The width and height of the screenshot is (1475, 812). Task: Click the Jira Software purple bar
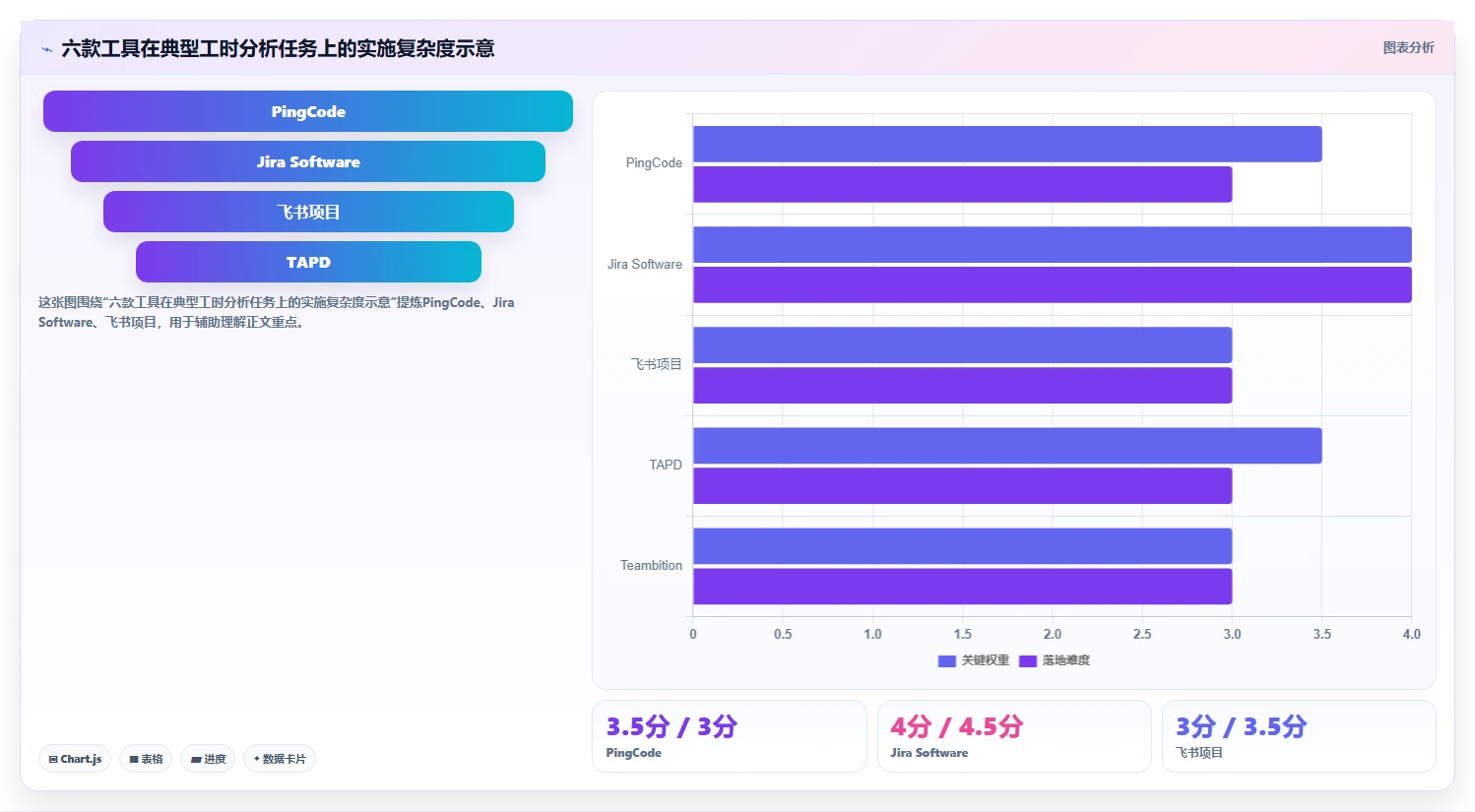(1053, 284)
